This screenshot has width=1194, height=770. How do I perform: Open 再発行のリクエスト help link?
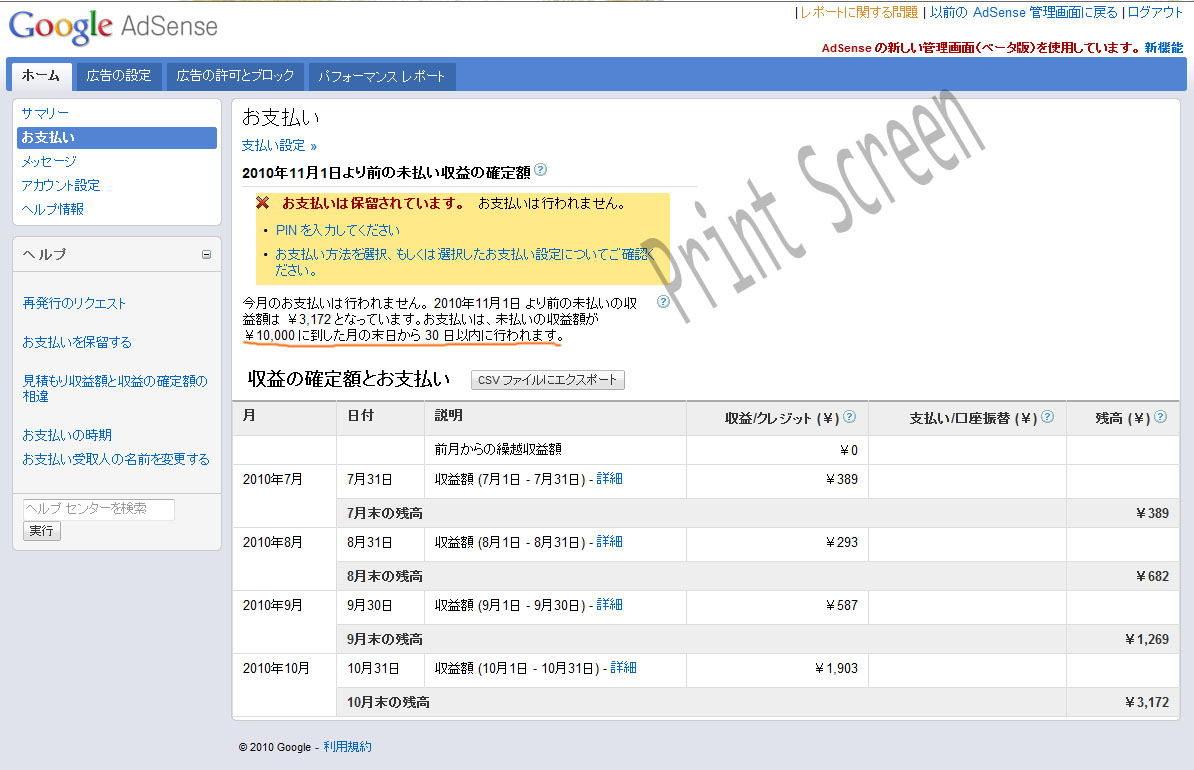(x=74, y=303)
